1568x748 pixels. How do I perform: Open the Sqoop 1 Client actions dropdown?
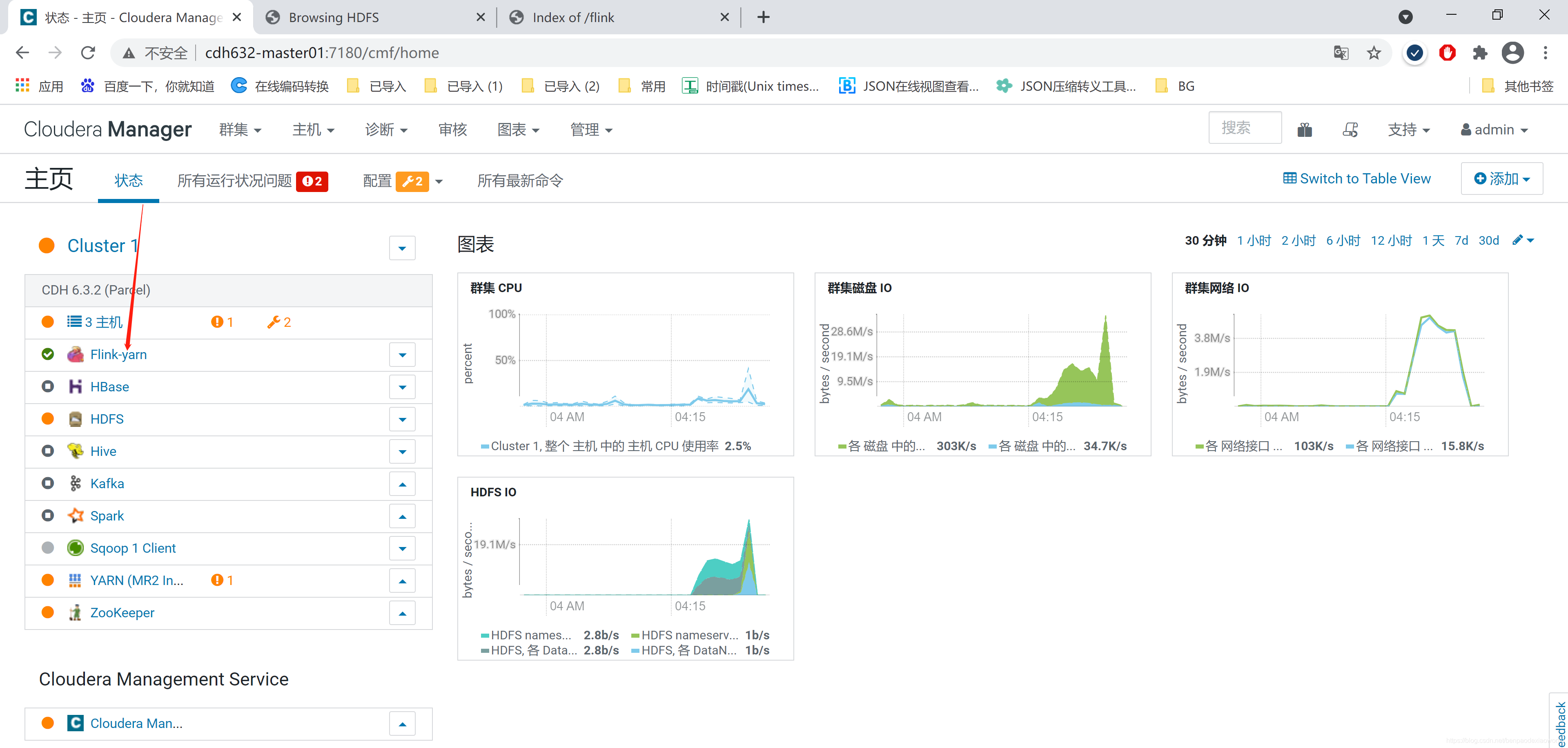(x=402, y=549)
